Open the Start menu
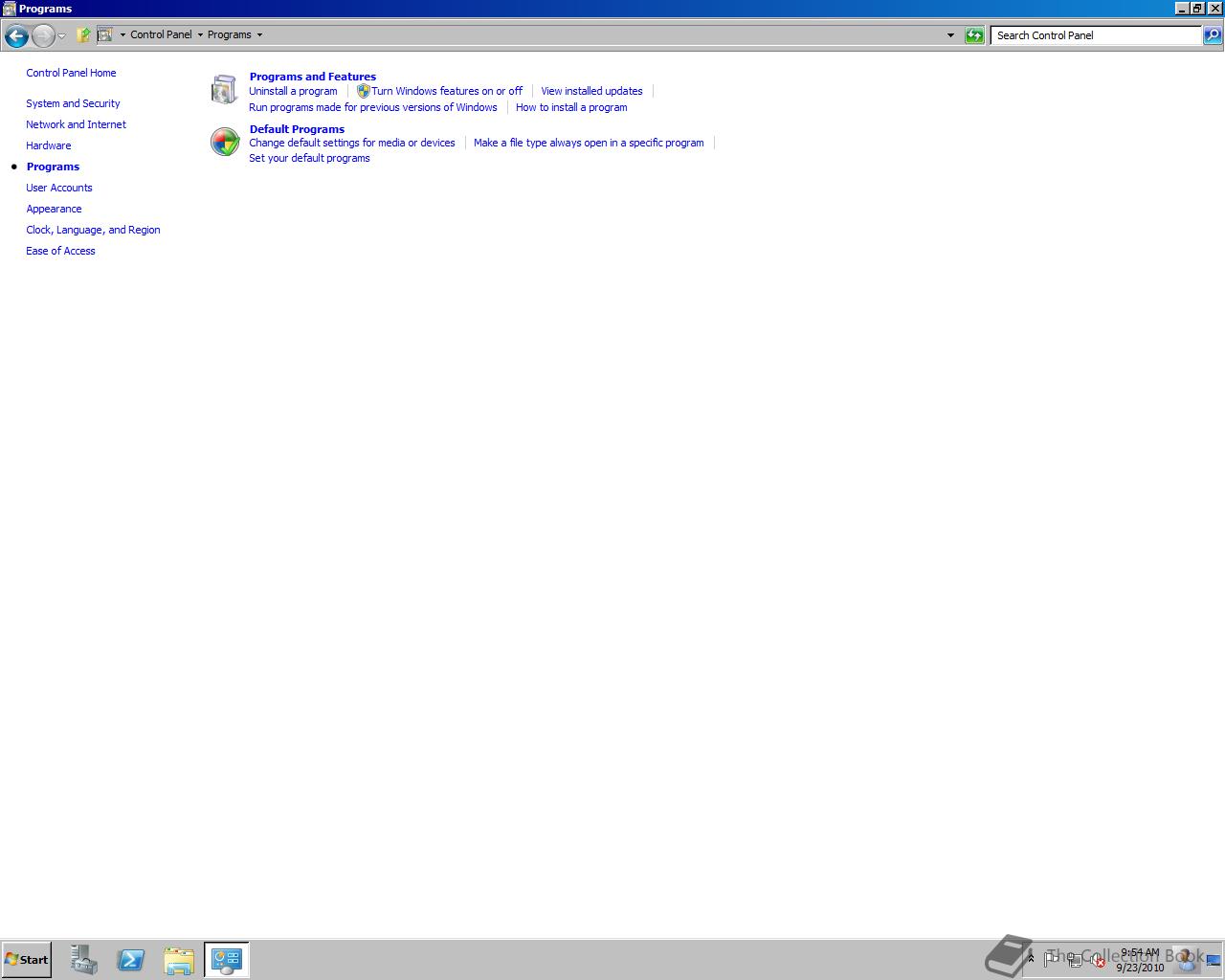Screen dimensions: 1225x980 26,959
